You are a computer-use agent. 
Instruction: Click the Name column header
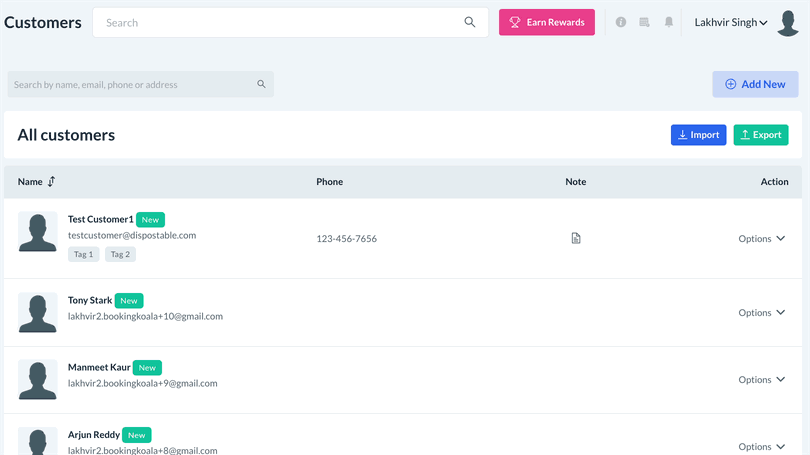tap(30, 181)
